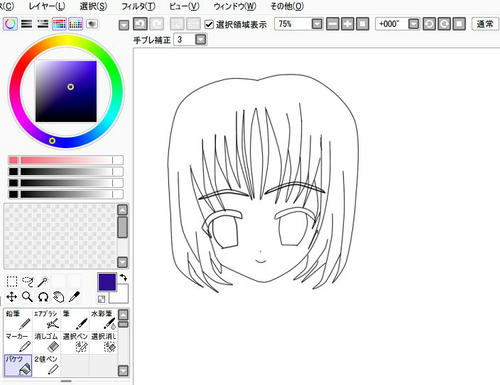
Task: Toggle the RGB slider panel display
Action: [27, 24]
